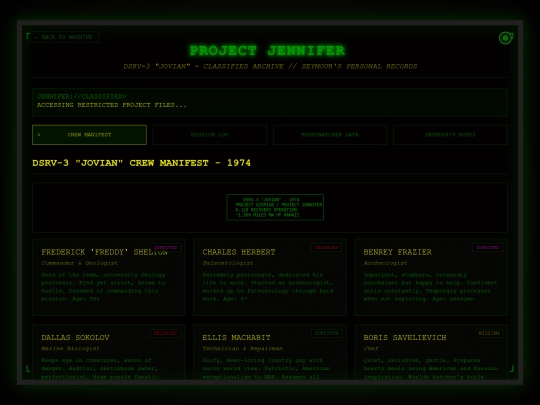Select Dallas Sokolov crew card name
Screen dimensions: 540x405
[75, 338]
